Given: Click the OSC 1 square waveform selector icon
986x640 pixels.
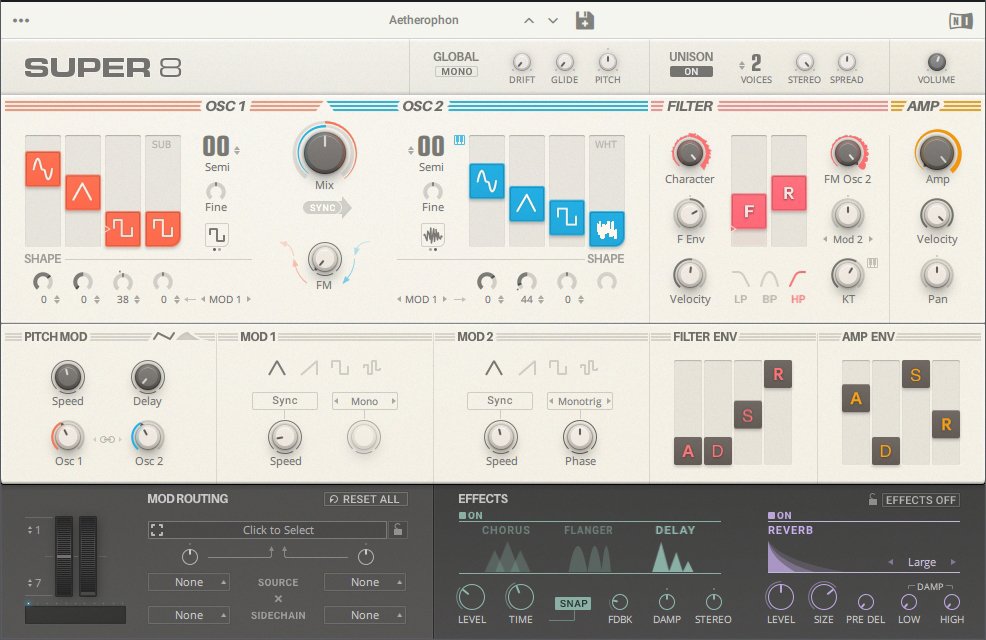Looking at the screenshot, I should 216,235.
